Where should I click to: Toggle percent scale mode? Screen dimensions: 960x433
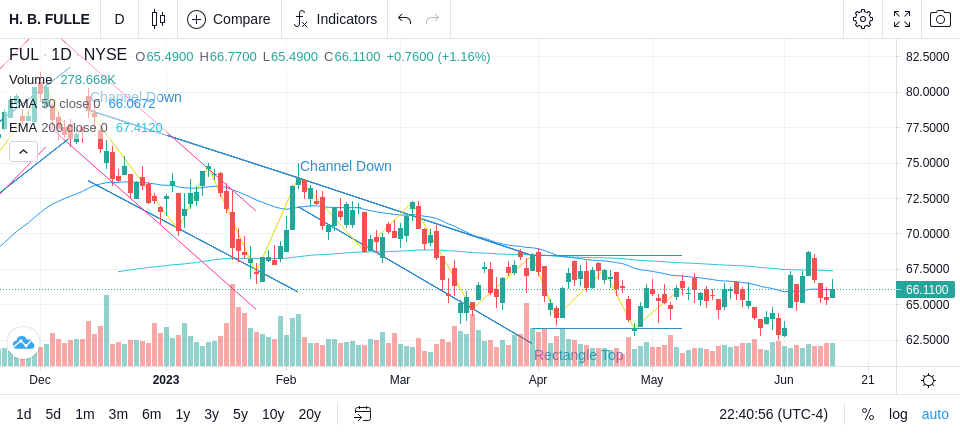(x=868, y=414)
